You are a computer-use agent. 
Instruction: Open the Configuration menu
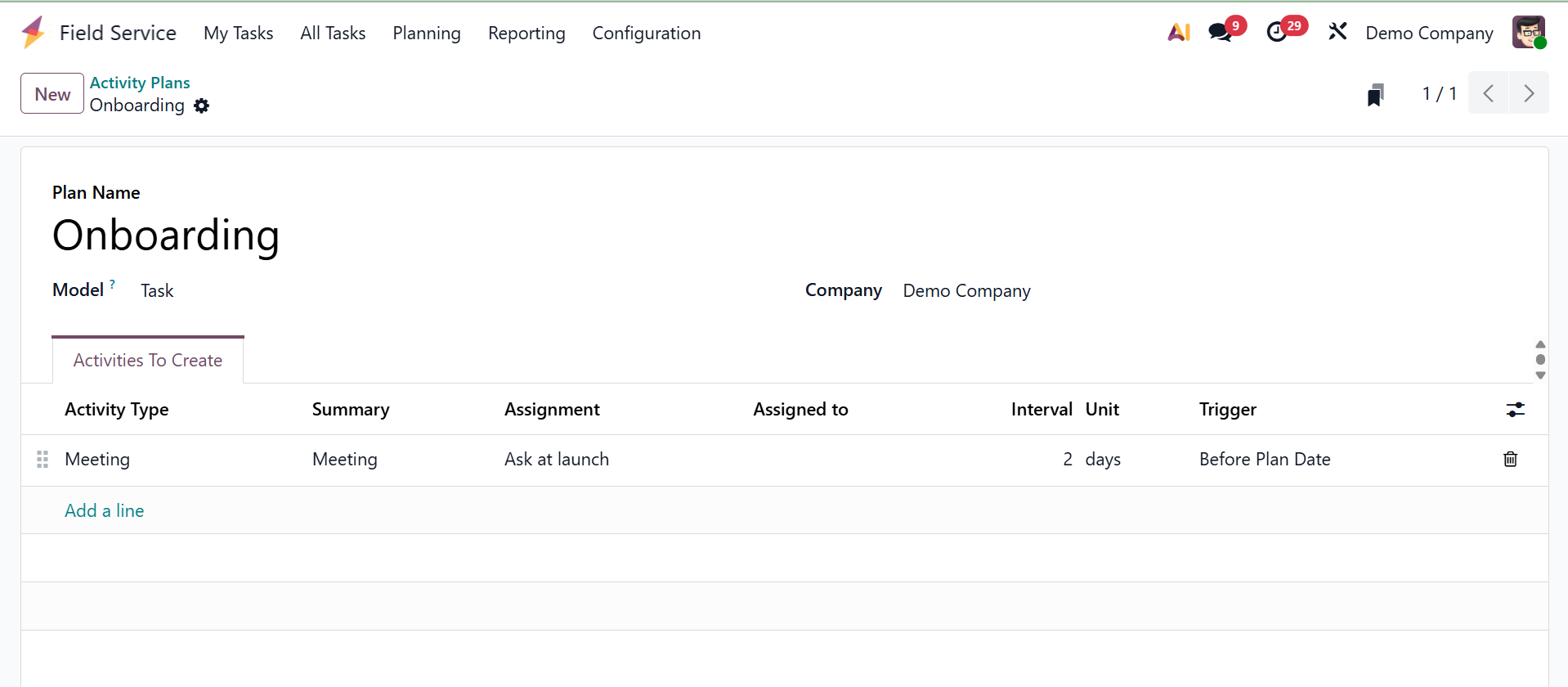coord(646,34)
